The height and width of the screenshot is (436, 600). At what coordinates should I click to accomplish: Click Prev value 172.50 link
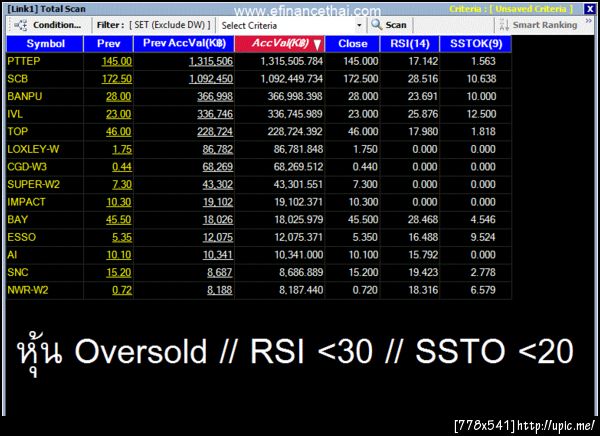[x=117, y=79]
